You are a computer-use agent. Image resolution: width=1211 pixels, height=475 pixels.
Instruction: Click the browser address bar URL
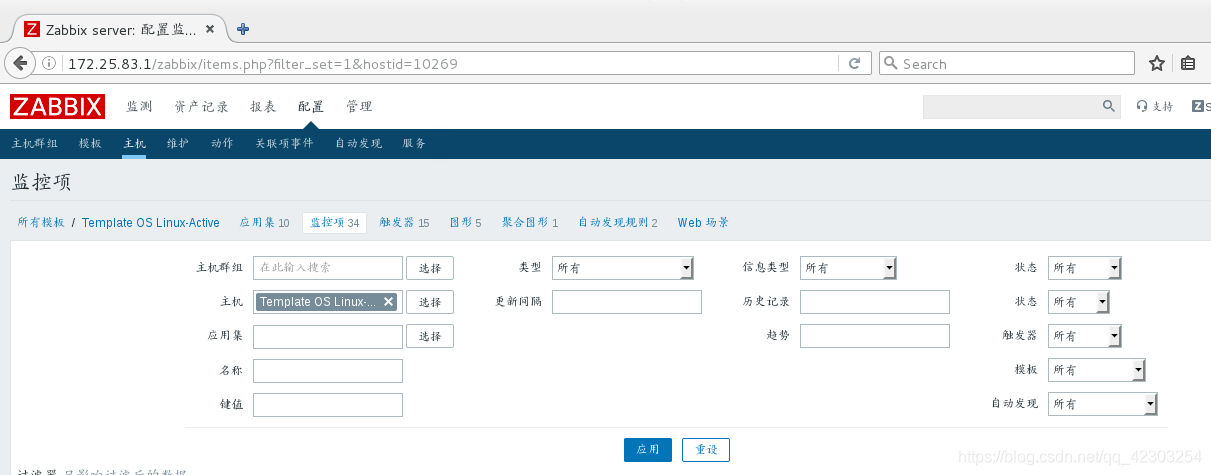coord(263,64)
